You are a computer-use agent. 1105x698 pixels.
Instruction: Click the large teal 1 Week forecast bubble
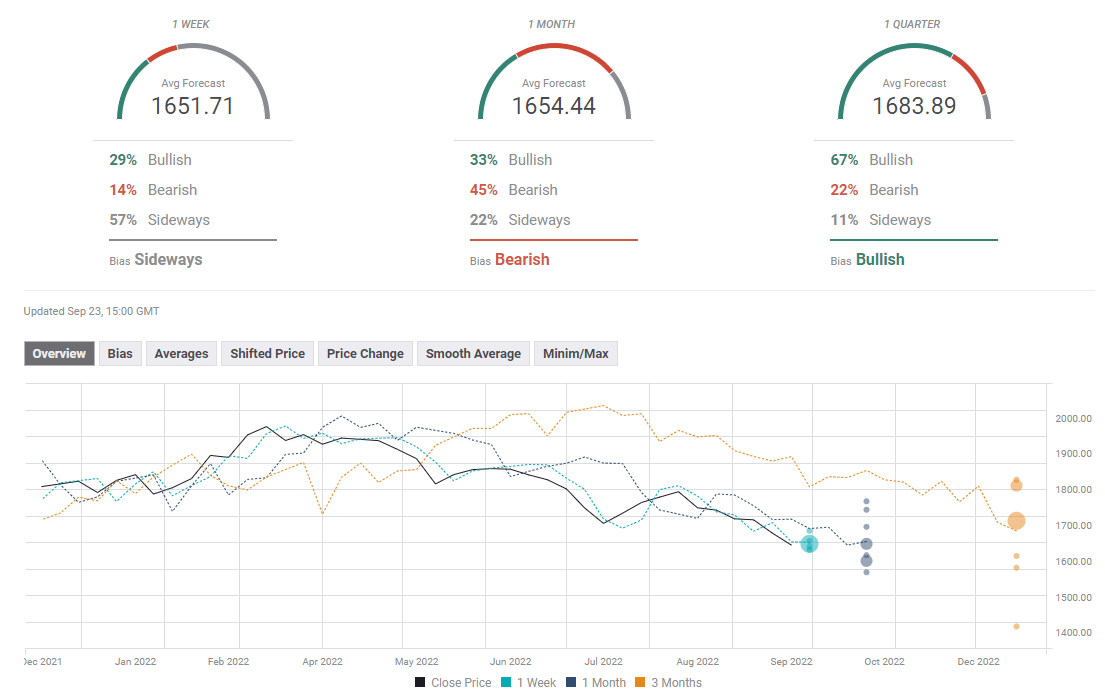[809, 544]
